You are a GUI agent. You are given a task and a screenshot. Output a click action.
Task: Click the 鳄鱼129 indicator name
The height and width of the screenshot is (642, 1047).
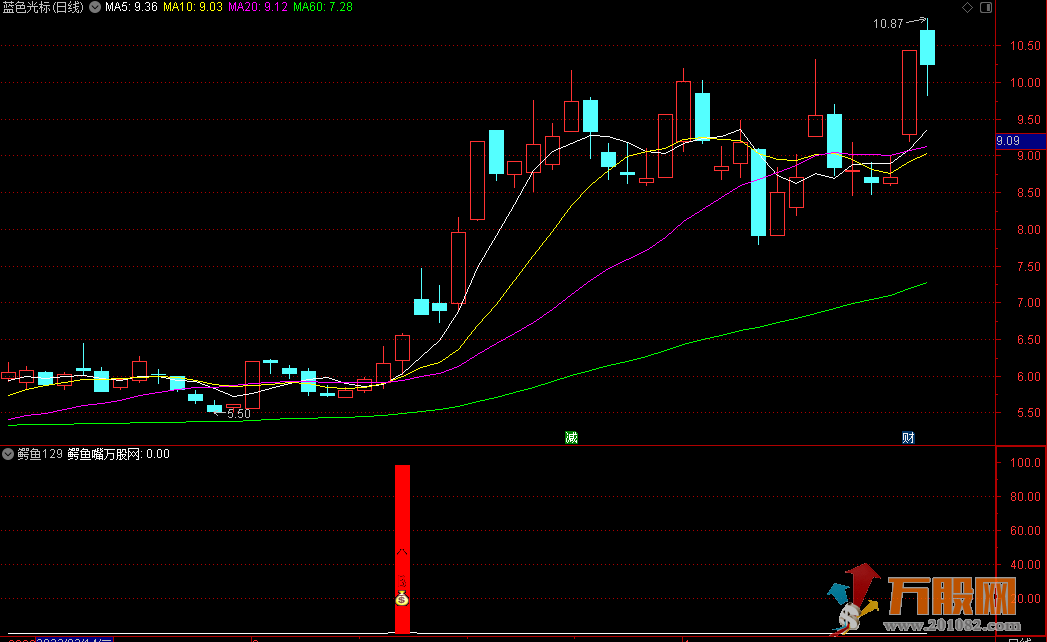coord(40,454)
